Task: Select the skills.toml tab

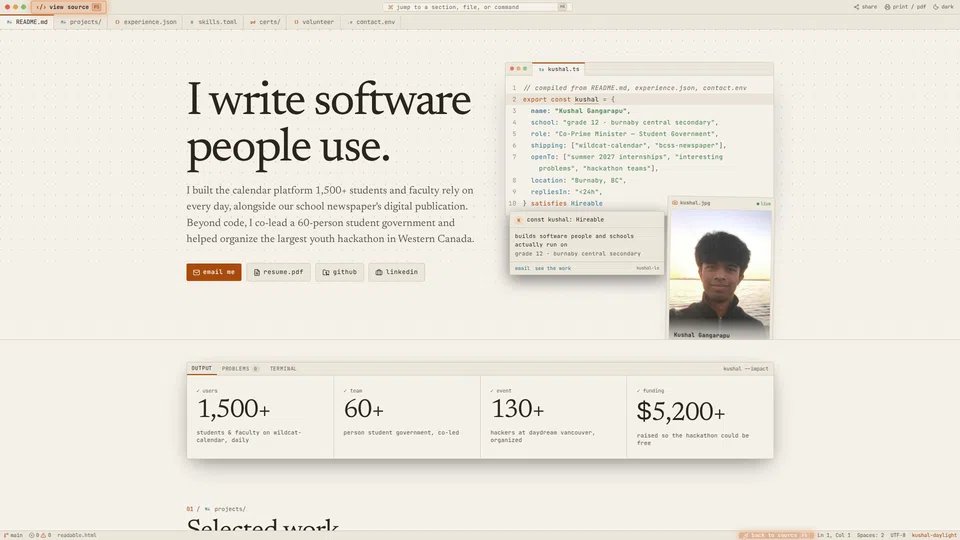Action: pos(213,22)
